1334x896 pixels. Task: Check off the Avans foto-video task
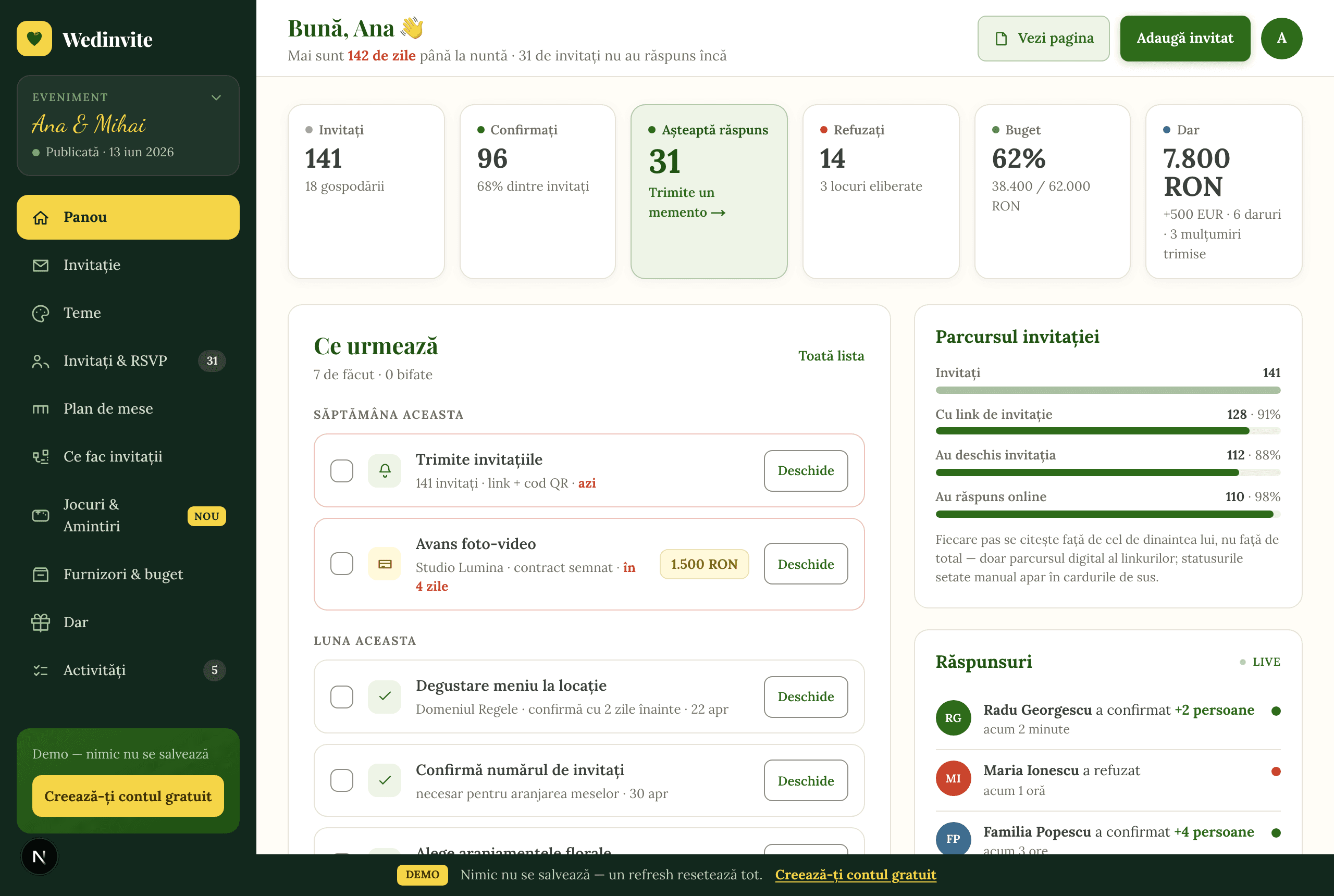pos(342,564)
